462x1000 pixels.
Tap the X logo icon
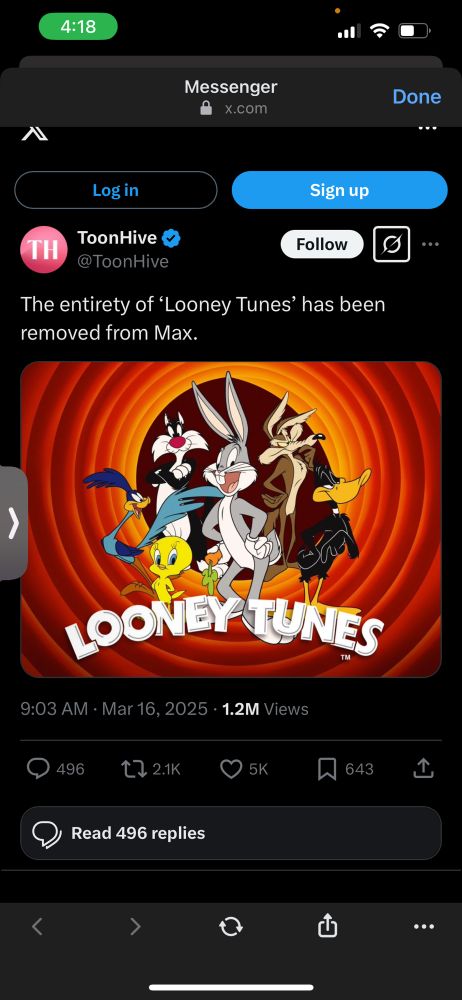(x=34, y=133)
